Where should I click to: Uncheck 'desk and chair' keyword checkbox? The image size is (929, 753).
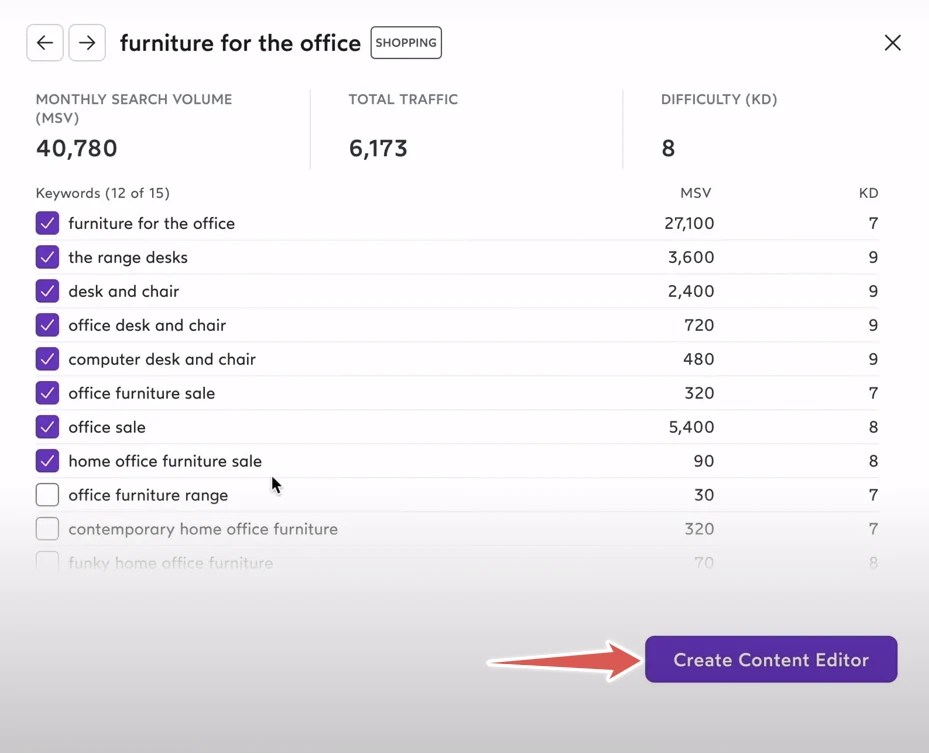coord(47,291)
